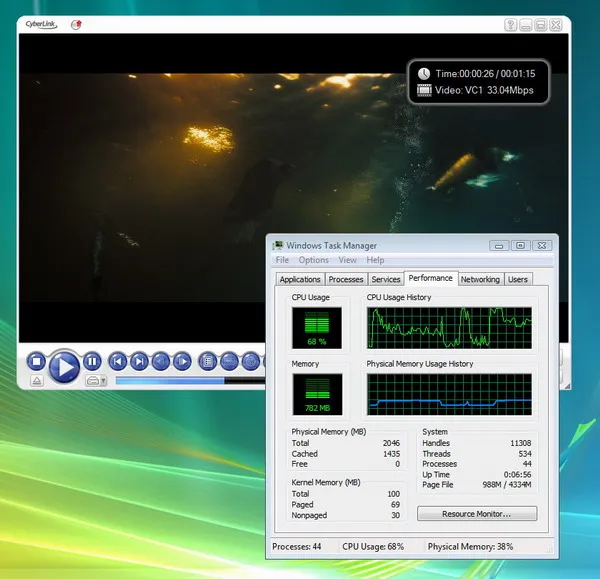The height and width of the screenshot is (579, 600).
Task: Click the Threads value 534
Action: point(525,453)
